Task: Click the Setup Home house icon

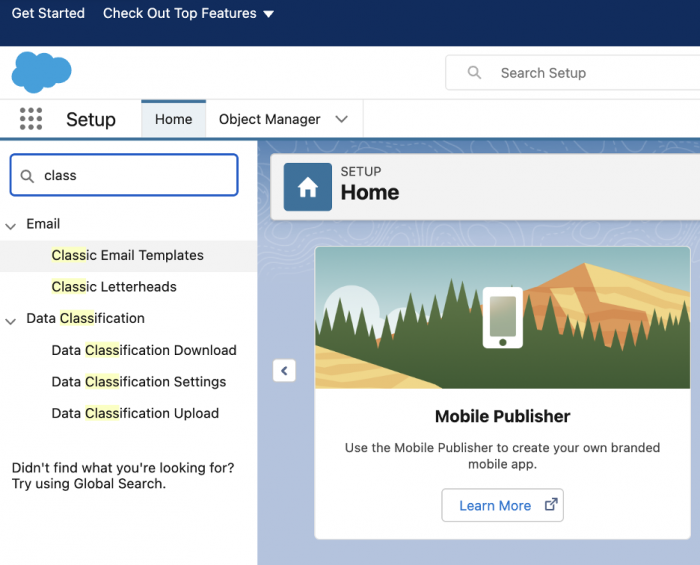Action: click(308, 187)
